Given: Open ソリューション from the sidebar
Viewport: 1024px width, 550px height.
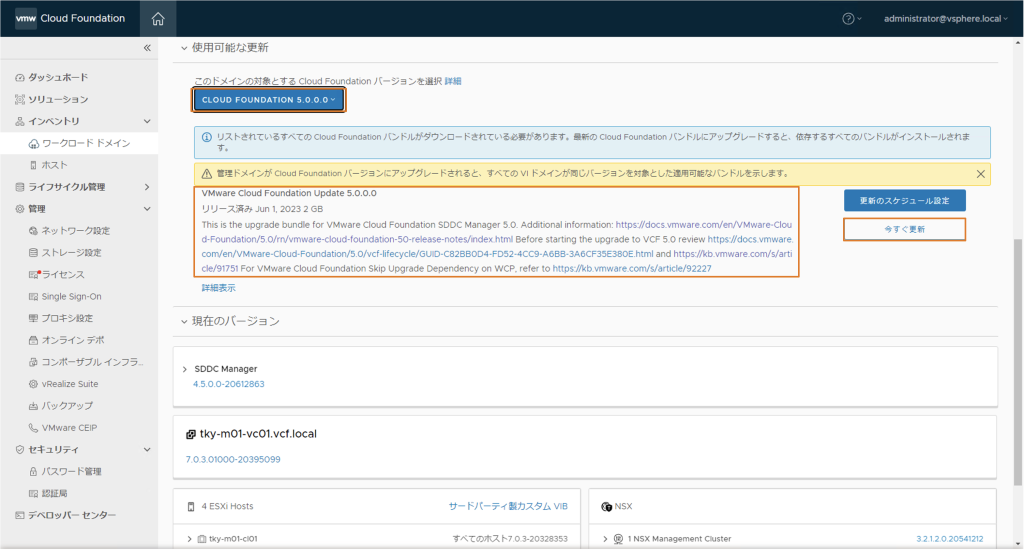Looking at the screenshot, I should pos(57,99).
